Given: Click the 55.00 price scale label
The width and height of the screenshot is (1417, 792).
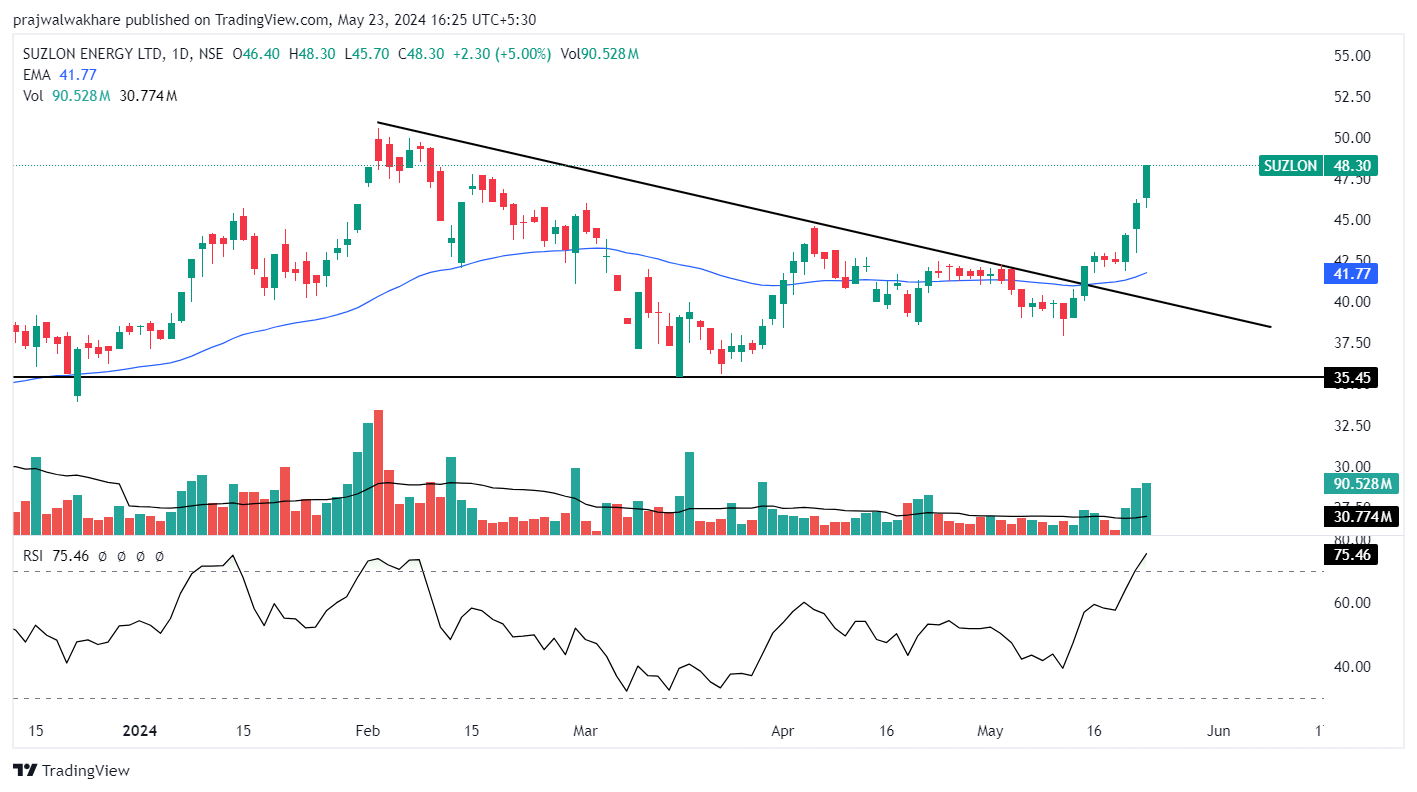Looking at the screenshot, I should pyautogui.click(x=1350, y=56).
